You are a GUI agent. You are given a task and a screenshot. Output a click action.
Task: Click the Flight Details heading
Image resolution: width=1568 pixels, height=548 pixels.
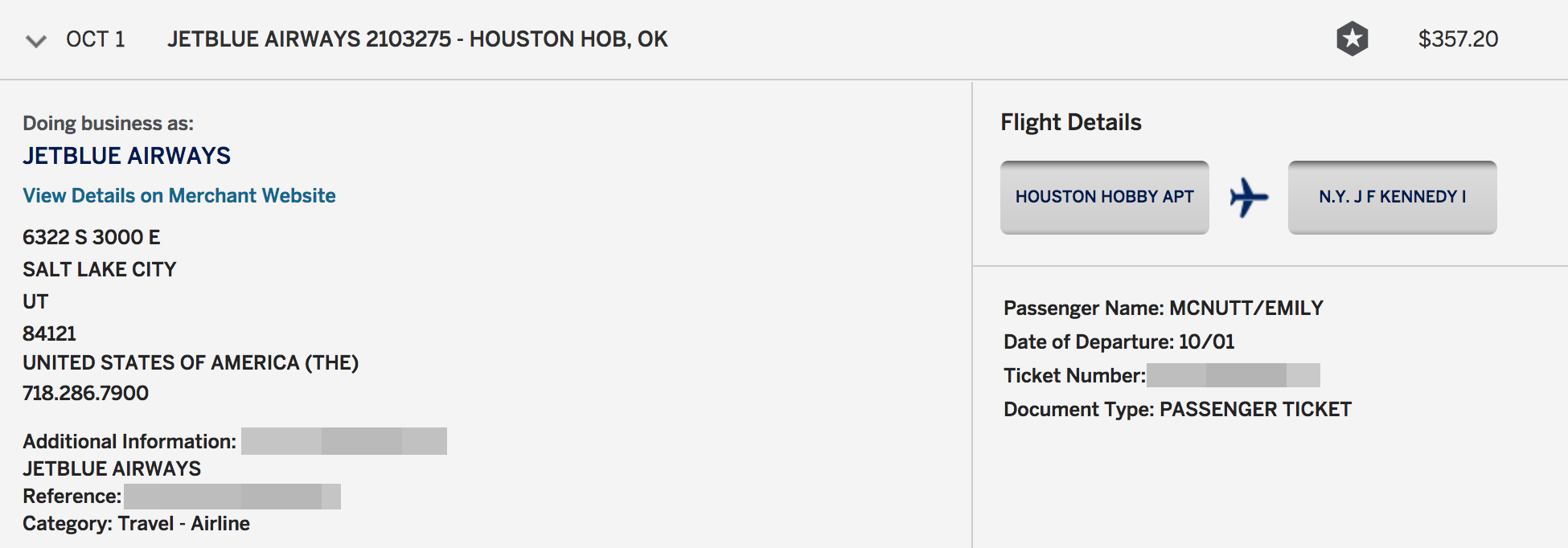[1070, 122]
